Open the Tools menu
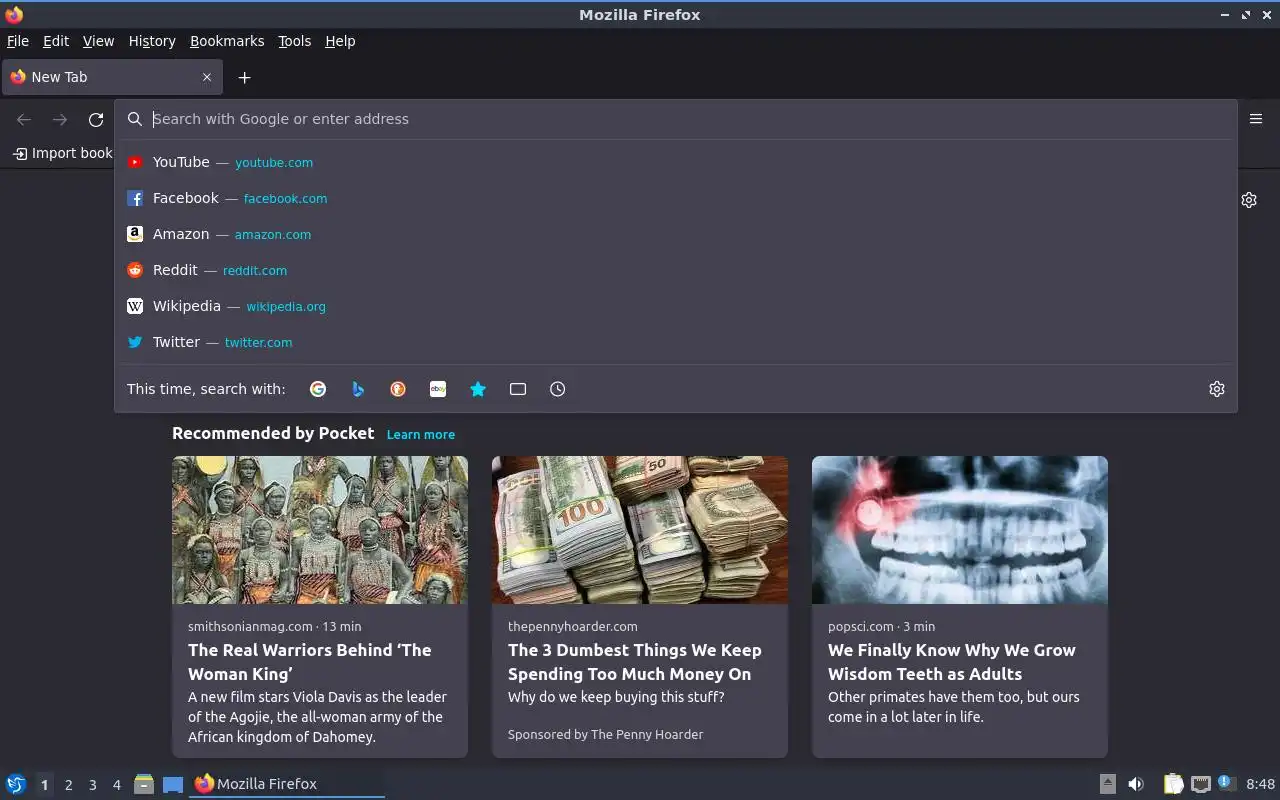The width and height of the screenshot is (1280, 800). coord(295,41)
